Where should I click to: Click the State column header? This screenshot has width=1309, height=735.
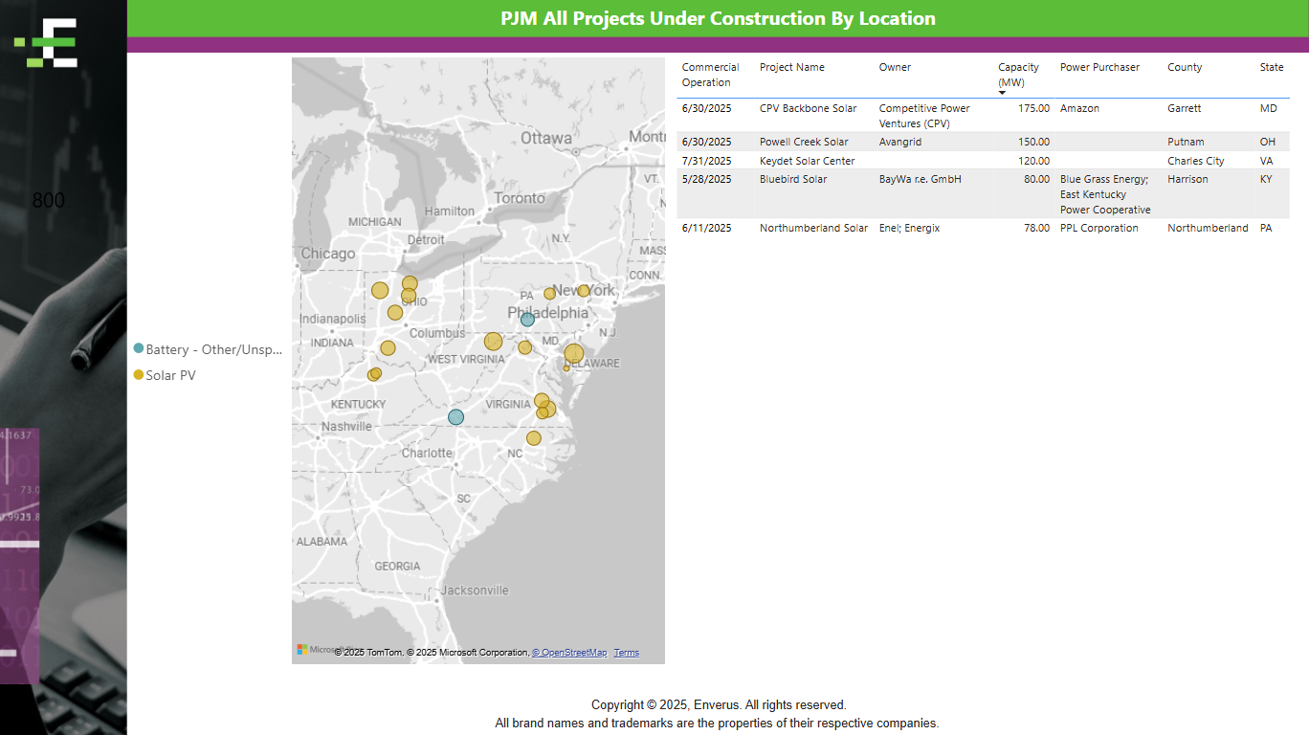1271,68
